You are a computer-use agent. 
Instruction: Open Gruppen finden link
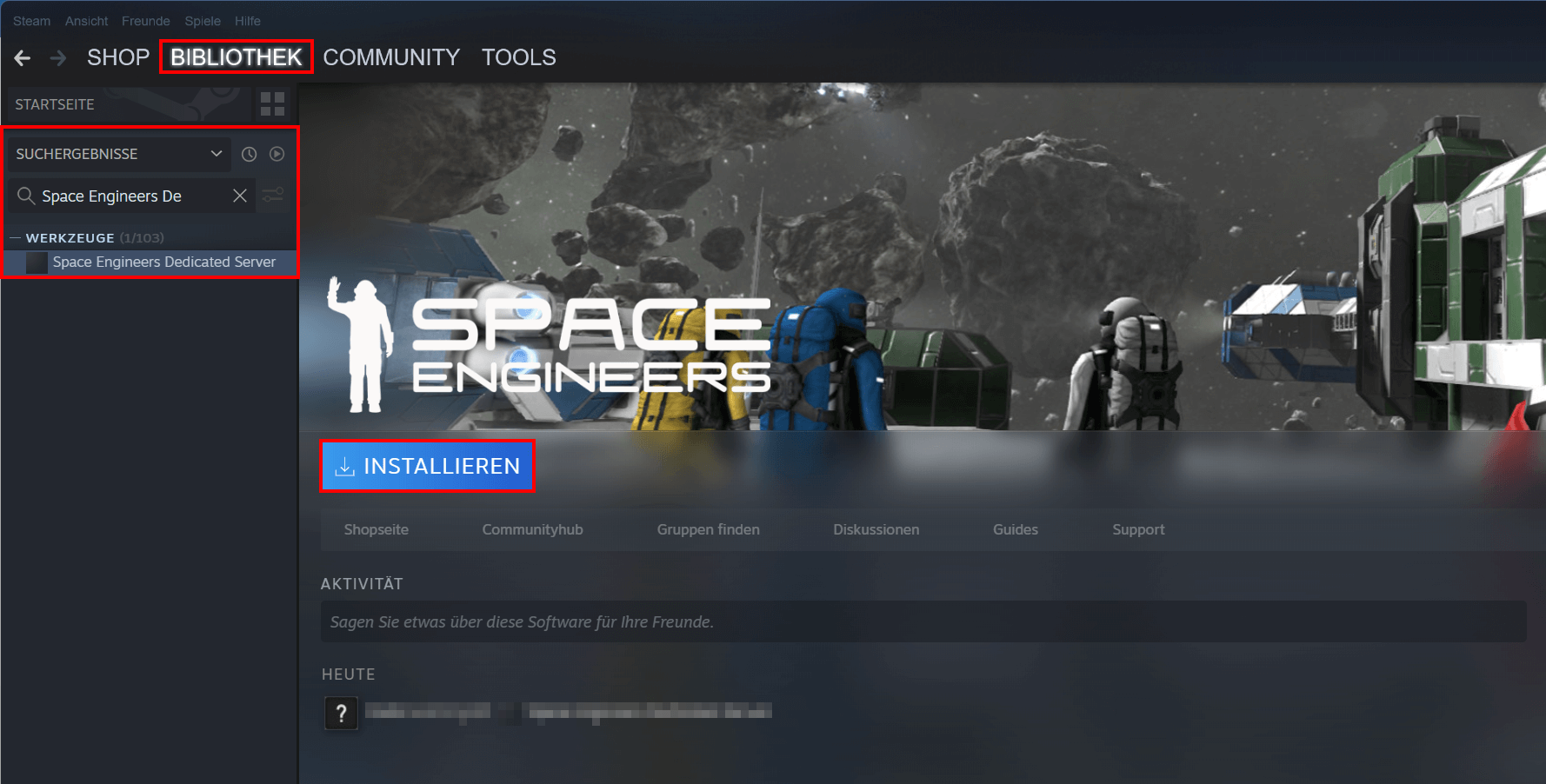[709, 529]
